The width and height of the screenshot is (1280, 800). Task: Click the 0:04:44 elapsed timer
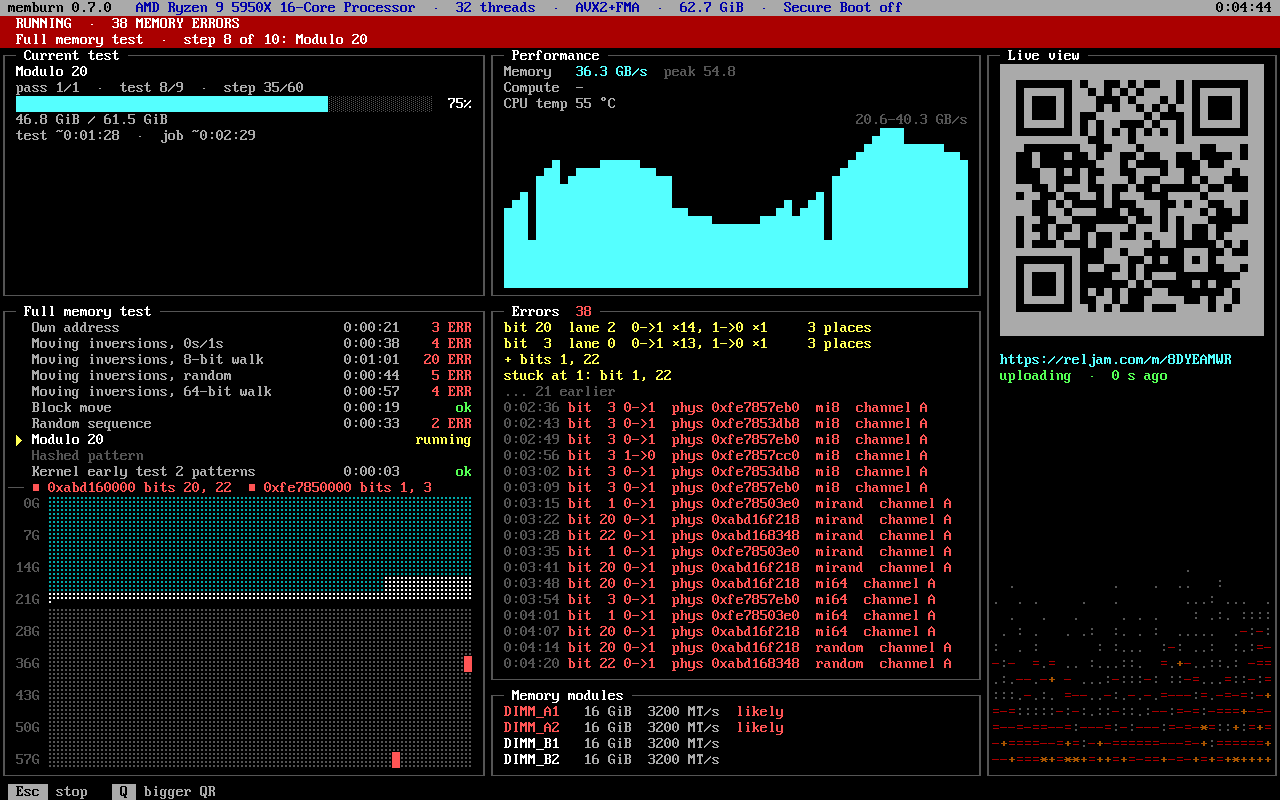point(1244,8)
